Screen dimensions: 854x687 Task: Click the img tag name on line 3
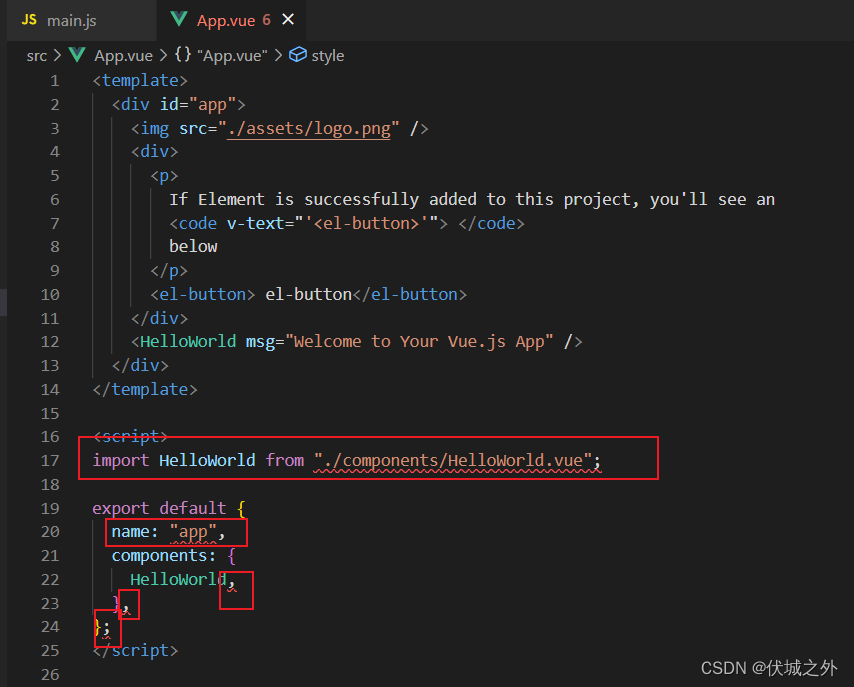[x=155, y=129]
